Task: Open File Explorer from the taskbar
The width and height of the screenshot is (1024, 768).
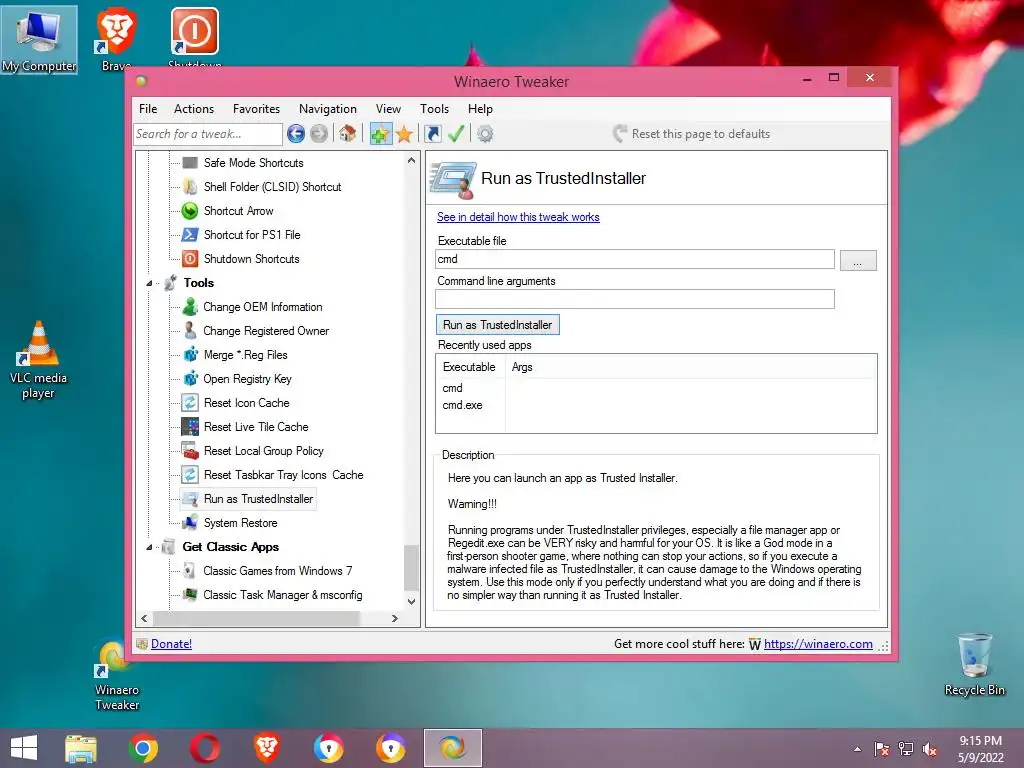Action: 81,748
